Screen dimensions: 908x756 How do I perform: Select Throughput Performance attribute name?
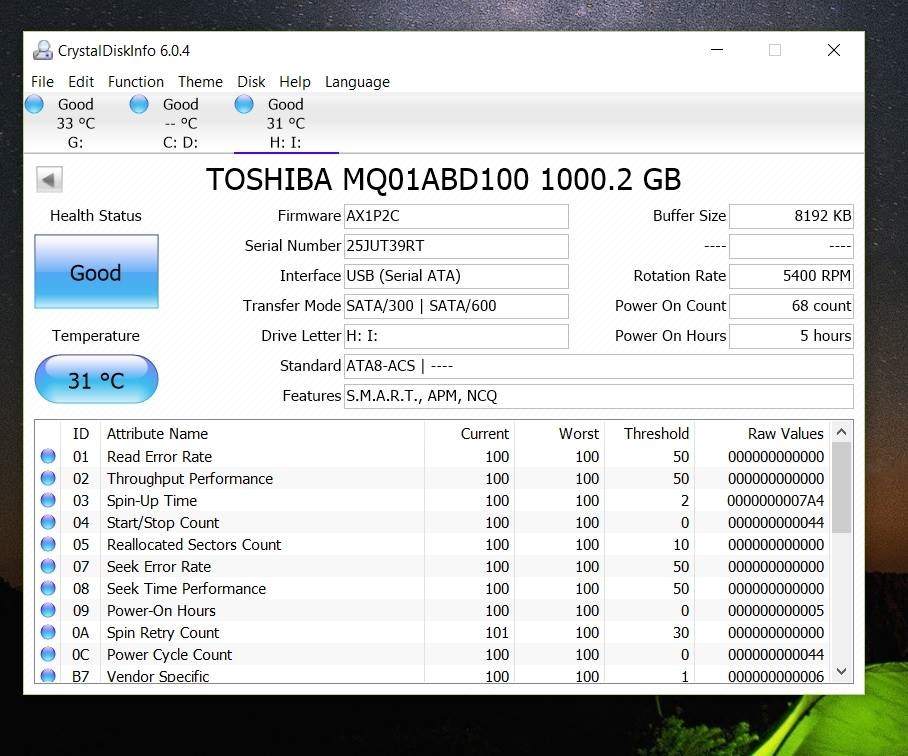pyautogui.click(x=189, y=479)
